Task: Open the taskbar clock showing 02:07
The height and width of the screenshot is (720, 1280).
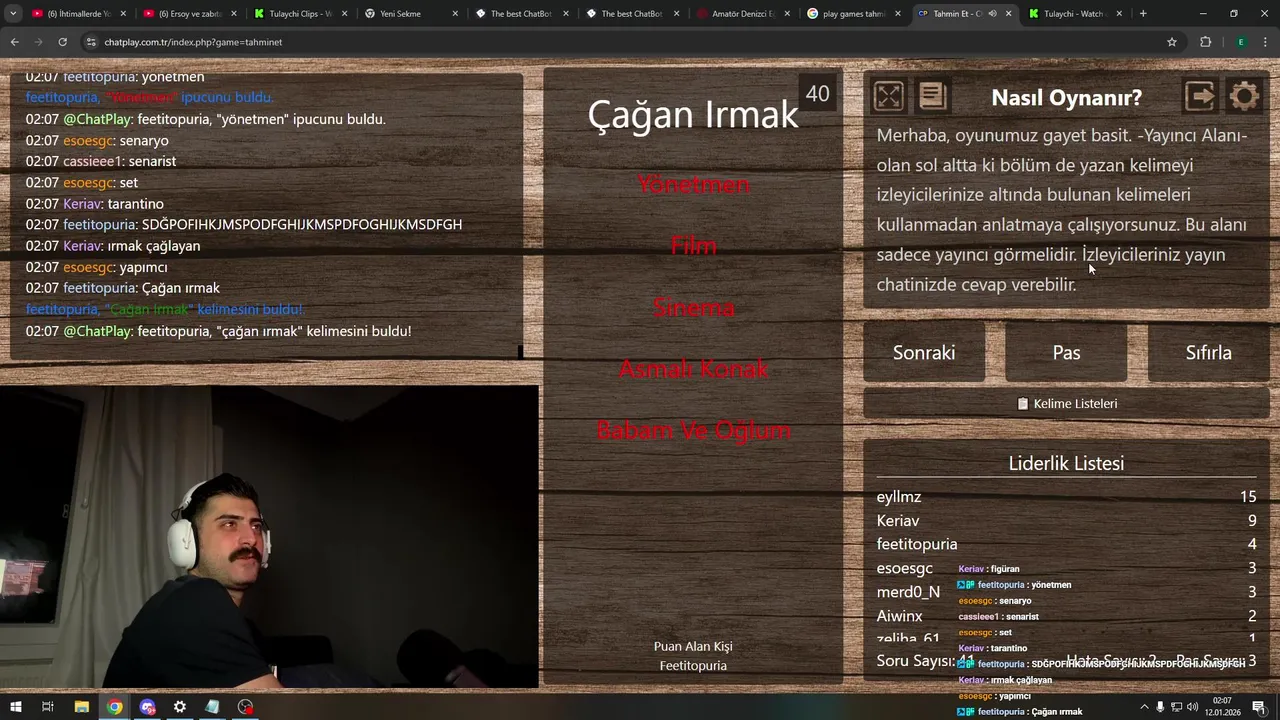Action: (x=1222, y=707)
